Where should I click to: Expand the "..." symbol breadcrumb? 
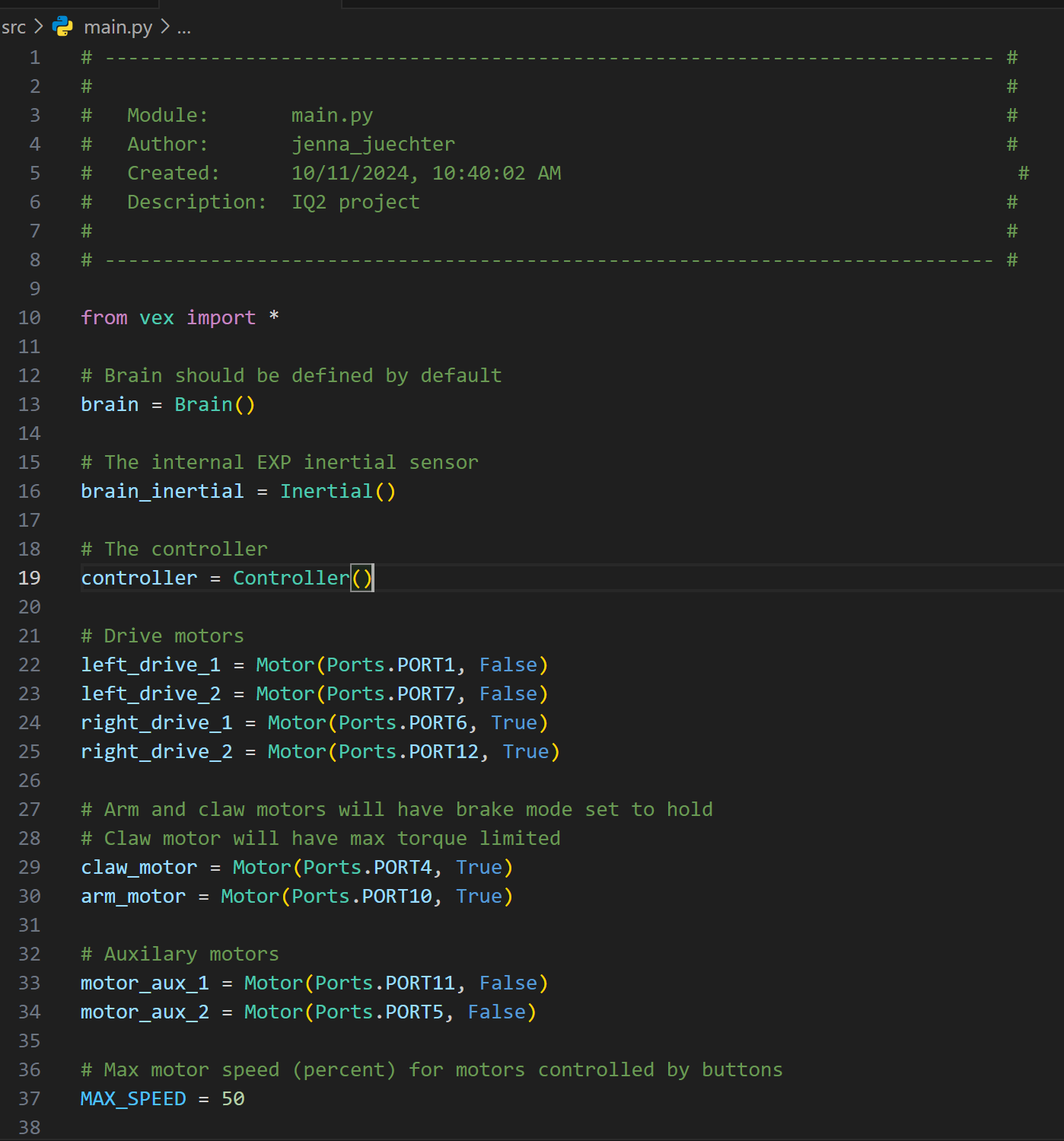click(183, 28)
